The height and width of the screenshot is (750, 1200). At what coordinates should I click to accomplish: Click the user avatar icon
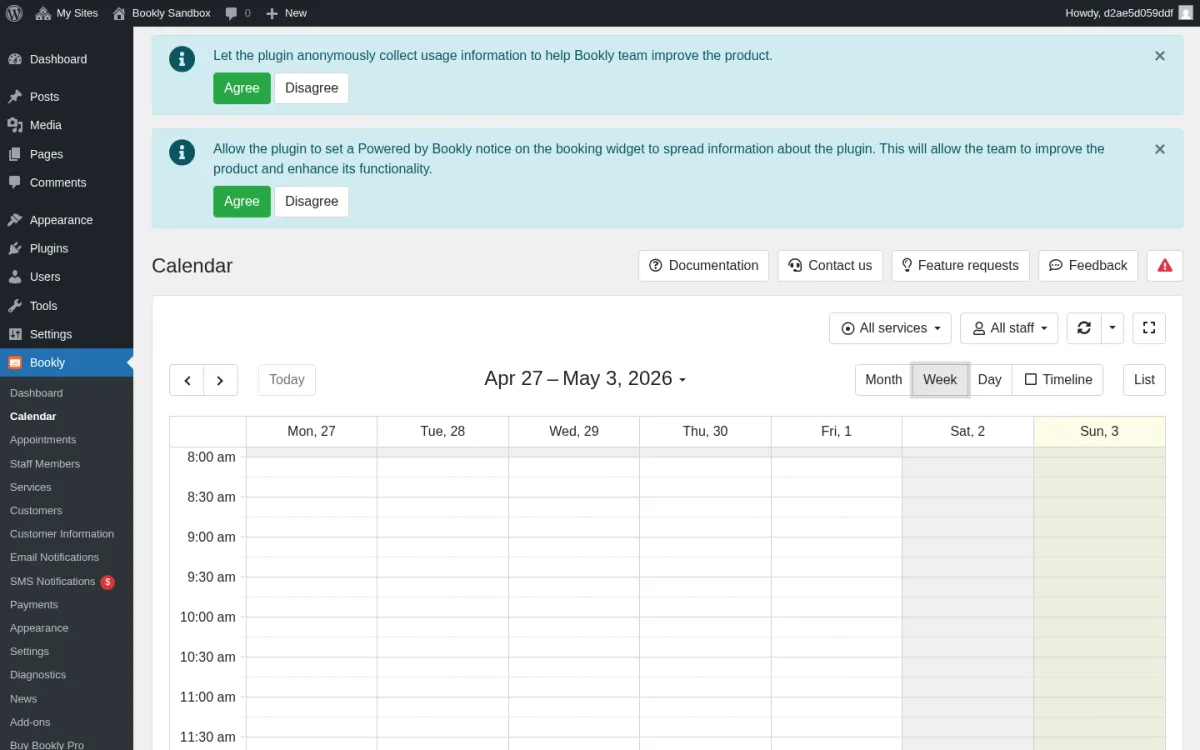[x=1185, y=13]
